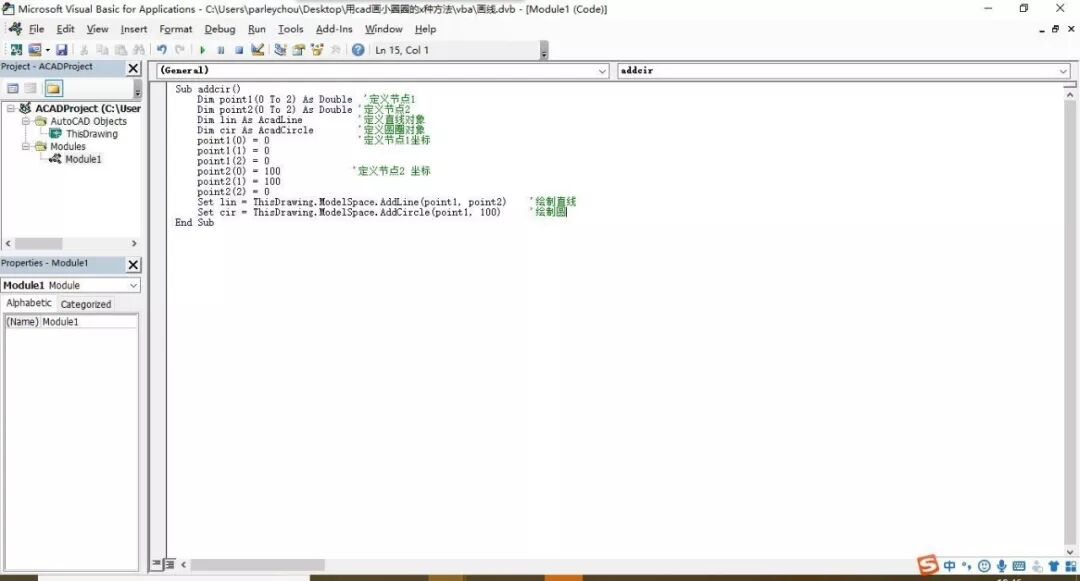Image resolution: width=1080 pixels, height=581 pixels.
Task: Click the code horizontal scrollbar thumb
Action: 258,564
